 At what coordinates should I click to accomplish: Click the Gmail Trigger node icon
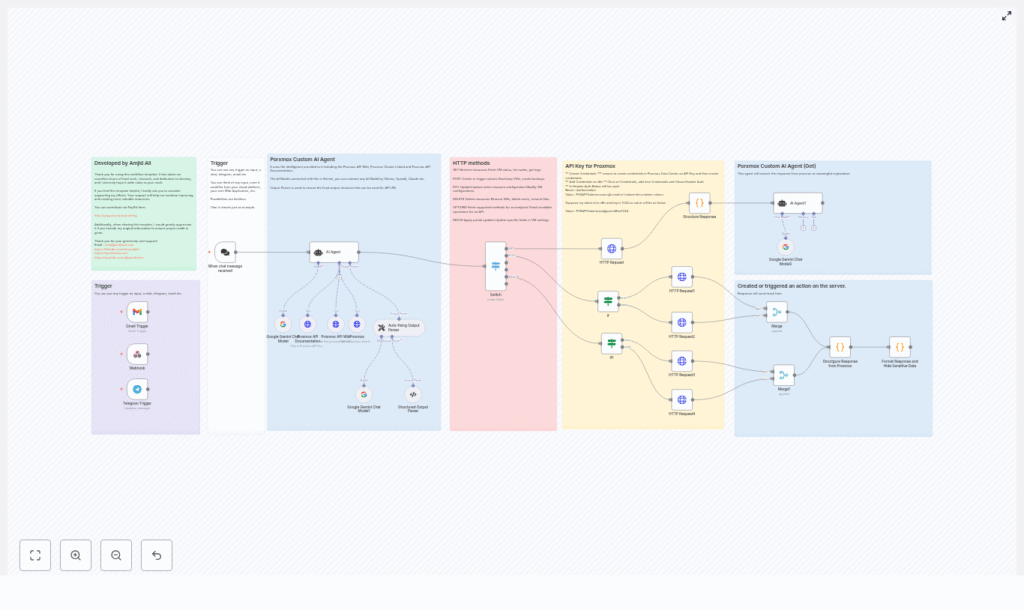137,313
